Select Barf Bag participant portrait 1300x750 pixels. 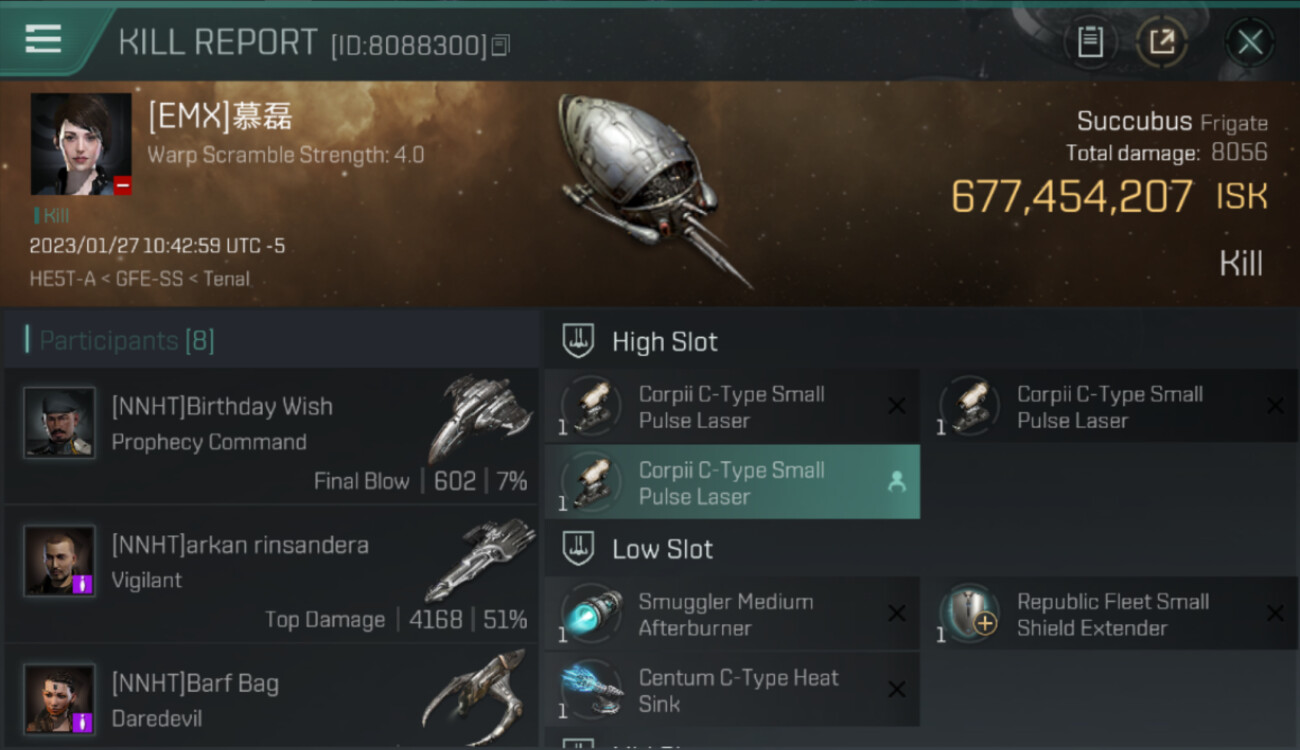[60, 698]
